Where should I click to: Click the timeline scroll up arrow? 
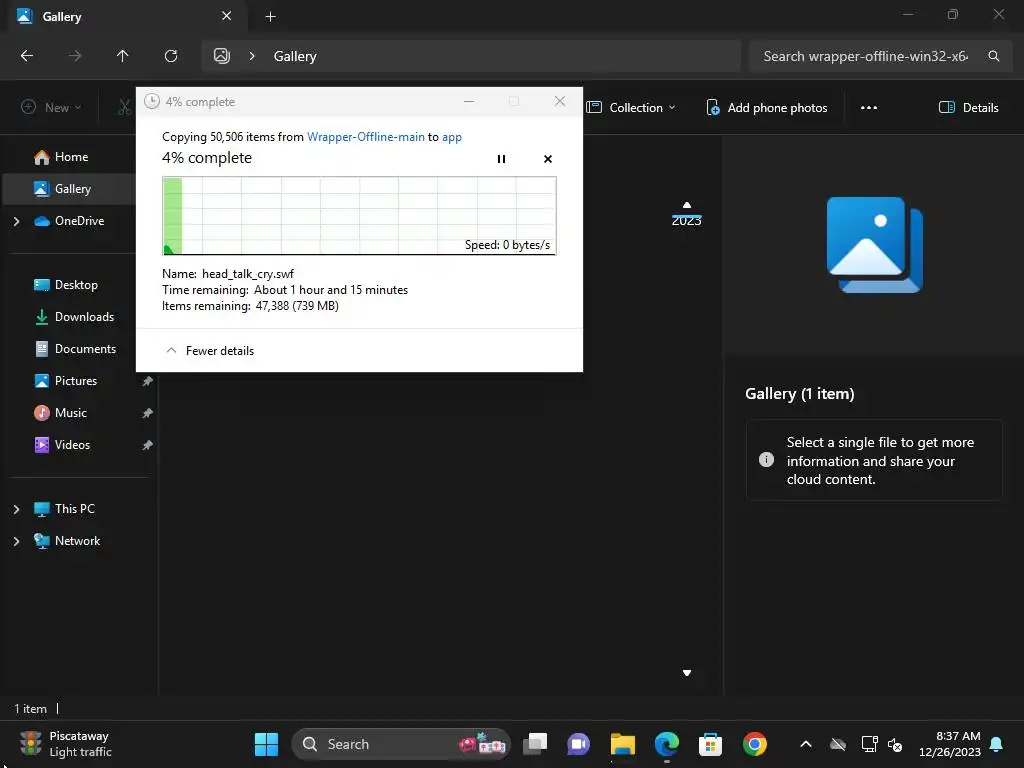pos(686,205)
